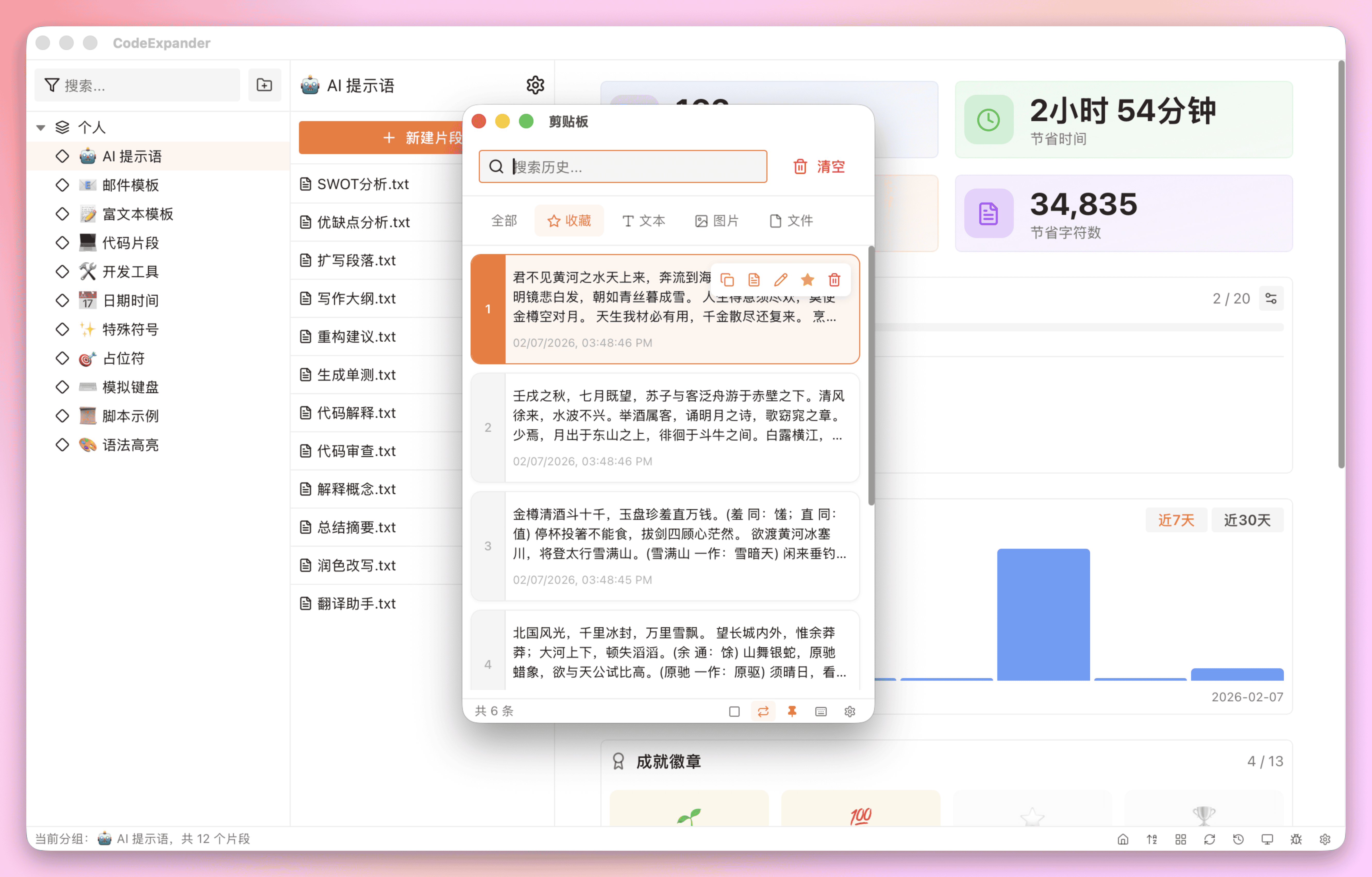The width and height of the screenshot is (1372, 877).
Task: Toggle the pin window icon in clipboard footer
Action: tap(792, 711)
